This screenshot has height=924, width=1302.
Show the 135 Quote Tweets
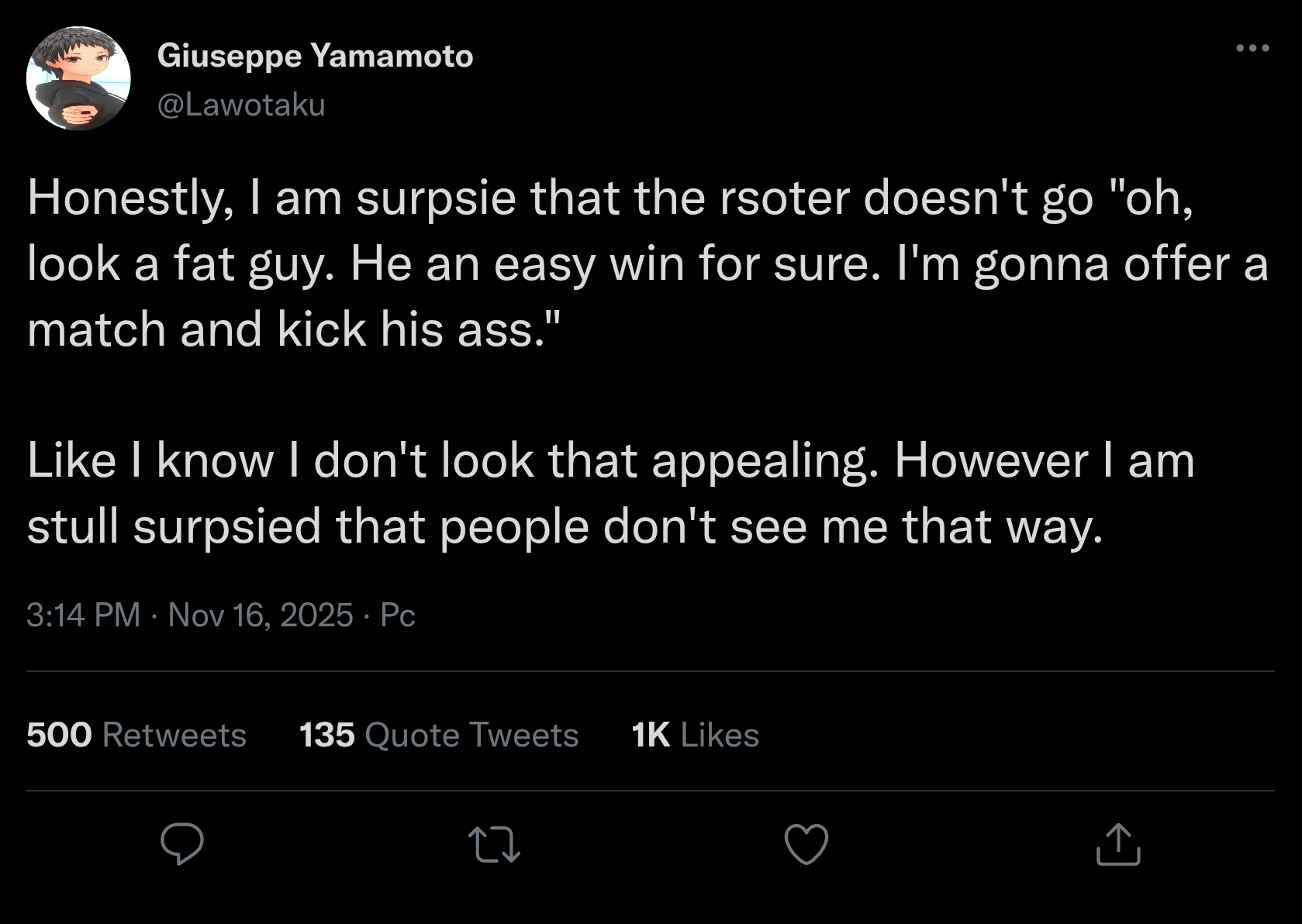pos(439,735)
